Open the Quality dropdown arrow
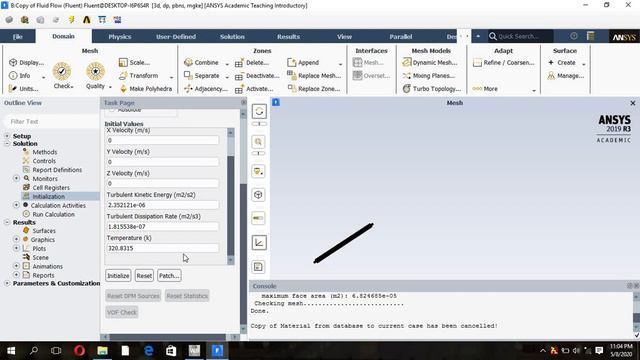The height and width of the screenshot is (360, 640). point(110,87)
